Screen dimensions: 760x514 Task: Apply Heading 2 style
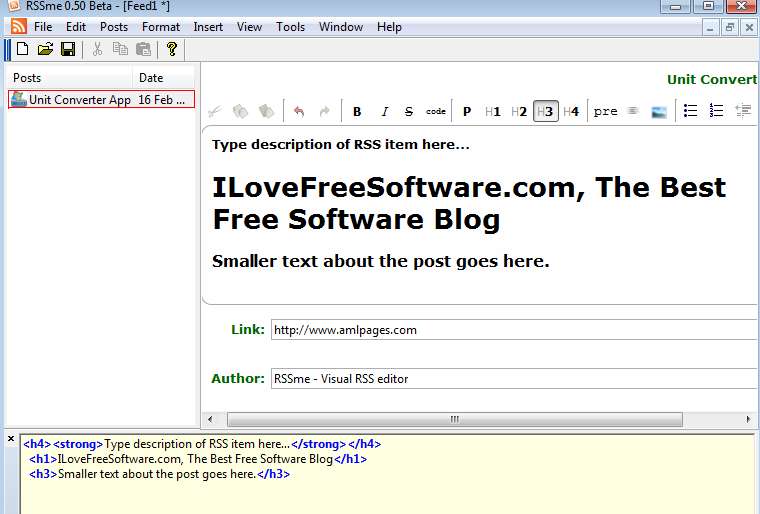[519, 112]
